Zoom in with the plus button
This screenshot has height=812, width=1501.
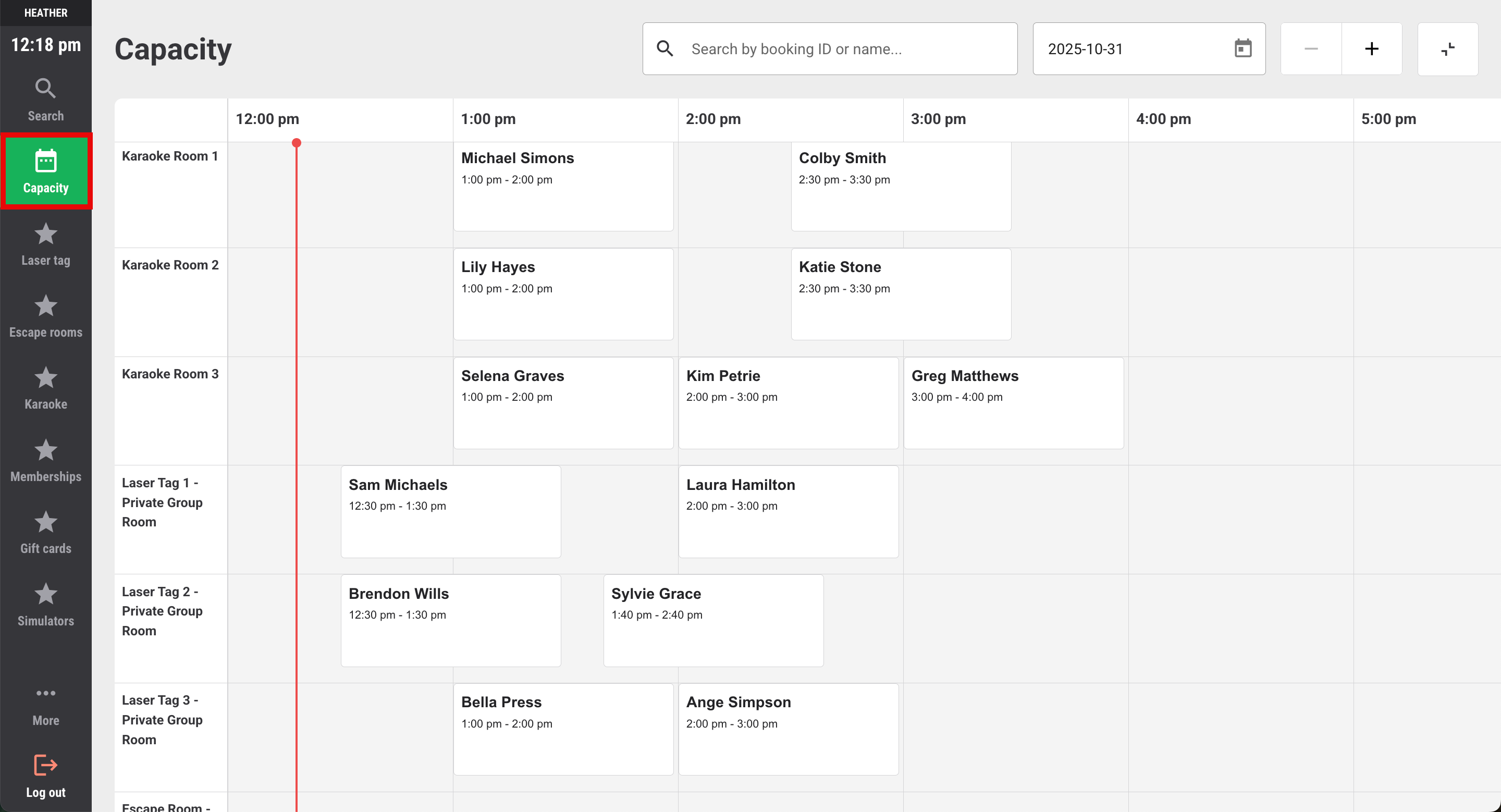(1371, 49)
